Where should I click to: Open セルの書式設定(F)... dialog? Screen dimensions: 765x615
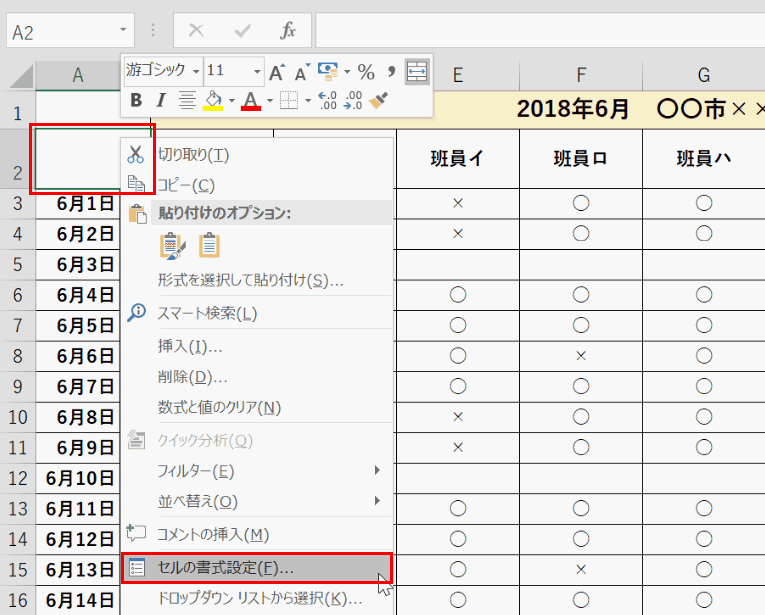click(257, 568)
